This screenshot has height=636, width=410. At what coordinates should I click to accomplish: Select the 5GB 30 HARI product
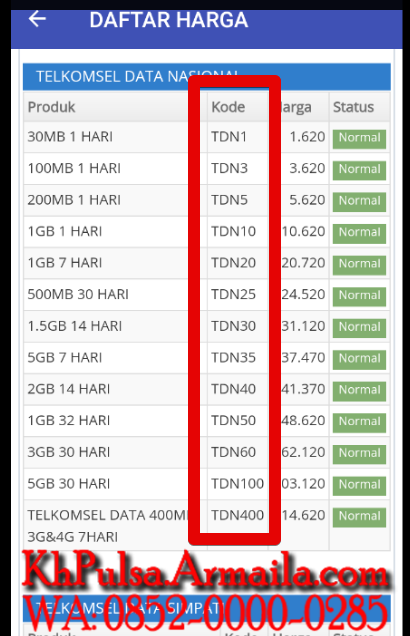(x=69, y=484)
